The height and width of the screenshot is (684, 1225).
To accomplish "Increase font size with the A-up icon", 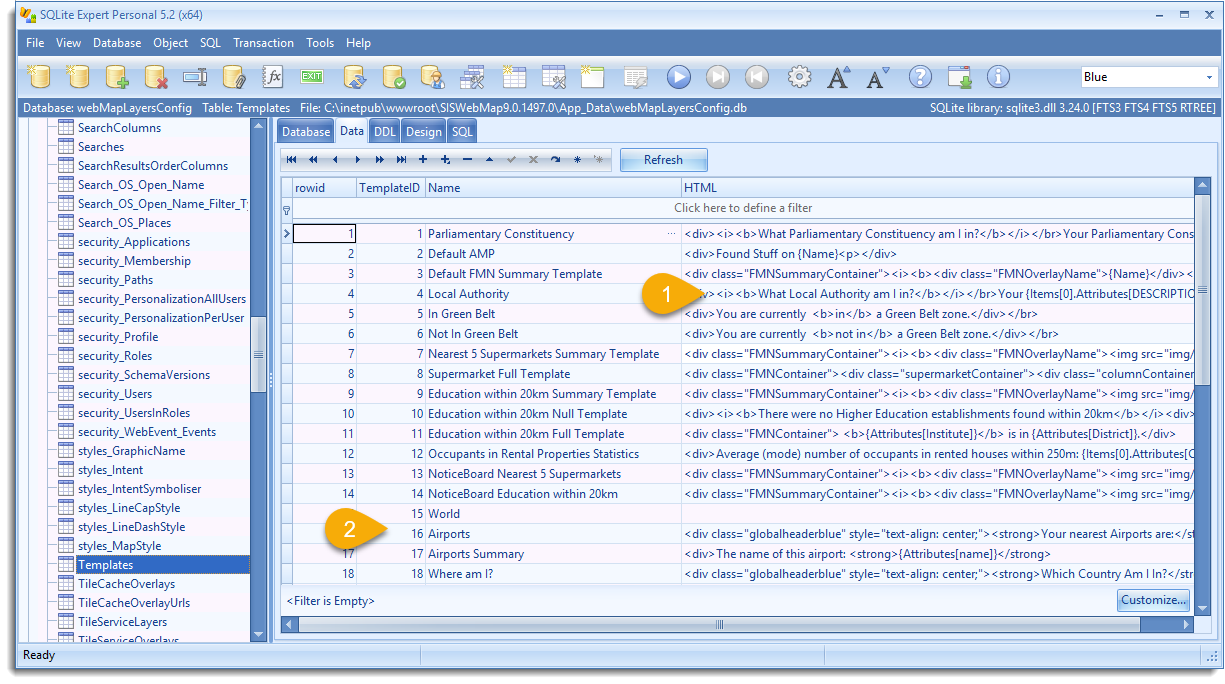I will click(839, 77).
